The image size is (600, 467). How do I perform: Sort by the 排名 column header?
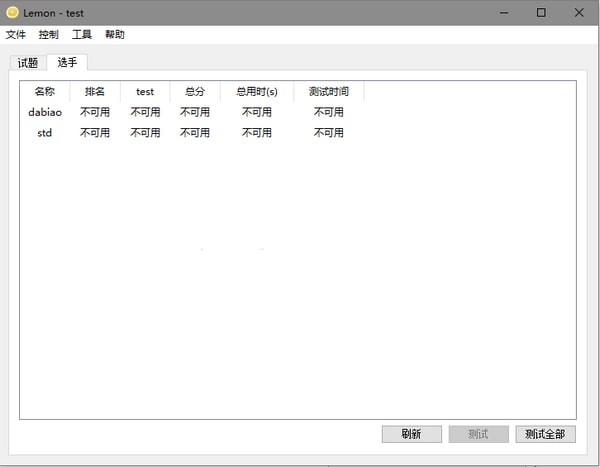[95, 91]
